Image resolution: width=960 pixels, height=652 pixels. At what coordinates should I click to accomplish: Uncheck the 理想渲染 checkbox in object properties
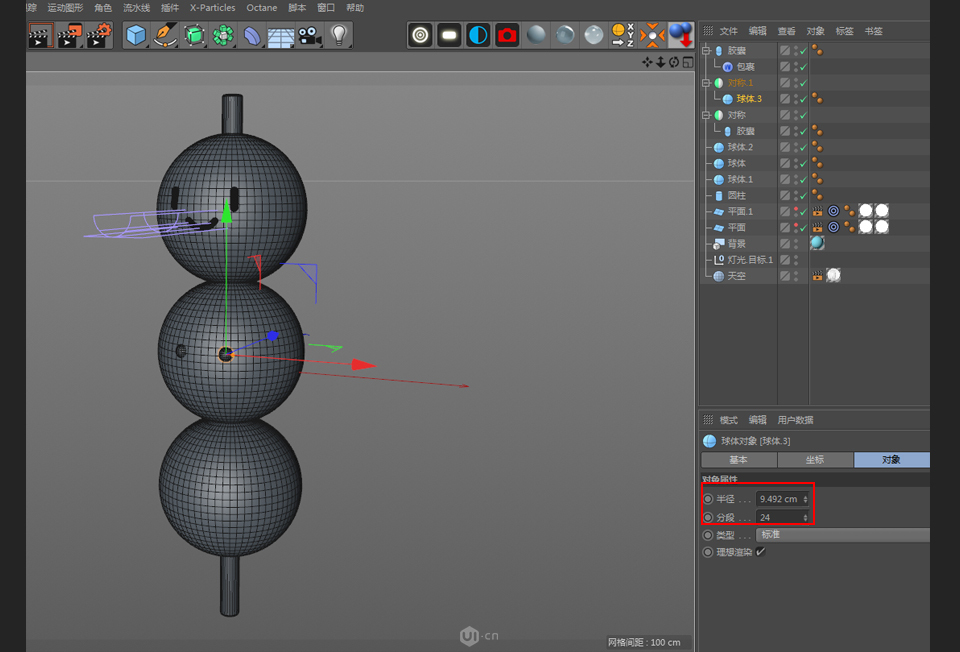tap(760, 551)
